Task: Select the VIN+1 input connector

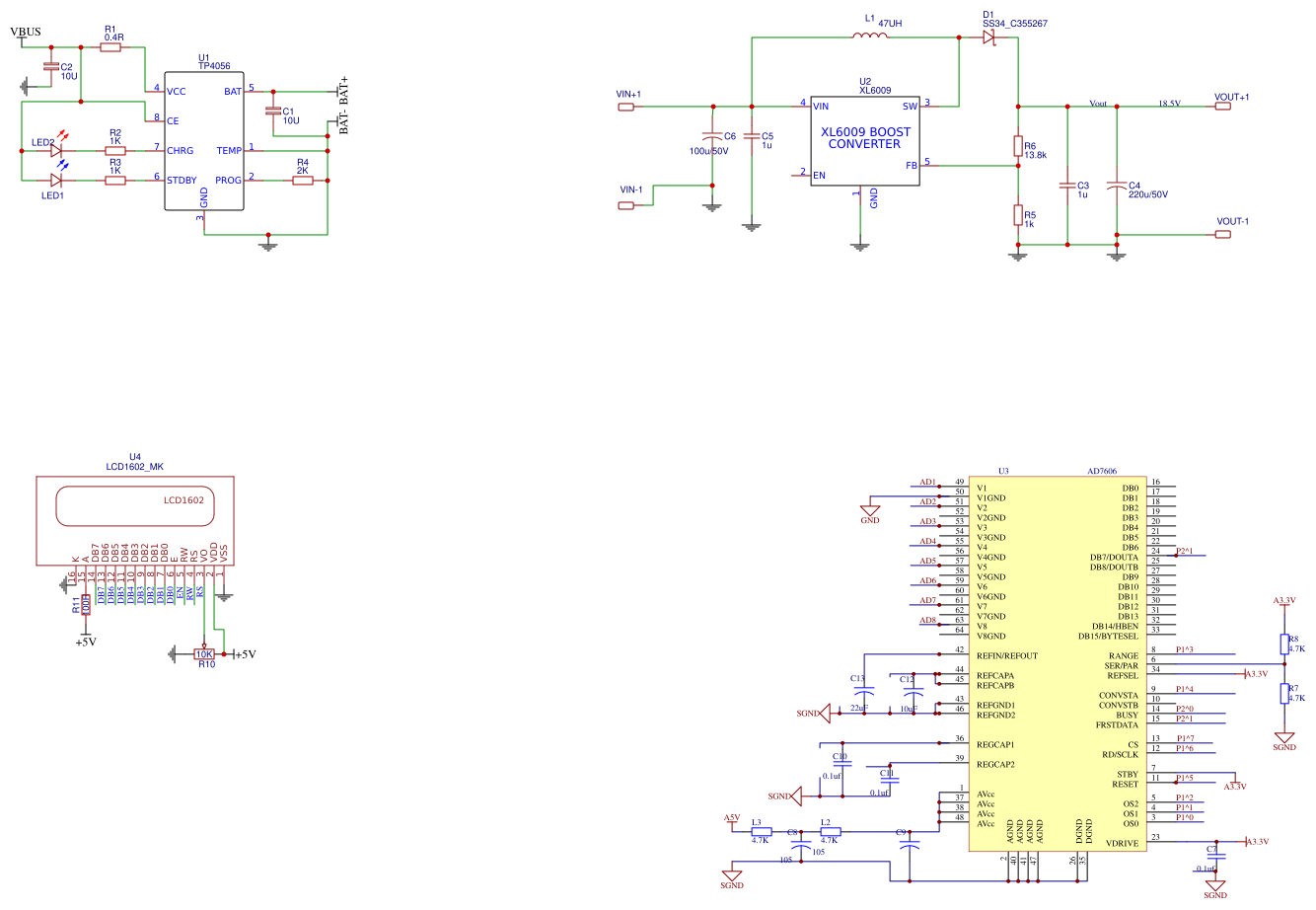Action: (626, 107)
